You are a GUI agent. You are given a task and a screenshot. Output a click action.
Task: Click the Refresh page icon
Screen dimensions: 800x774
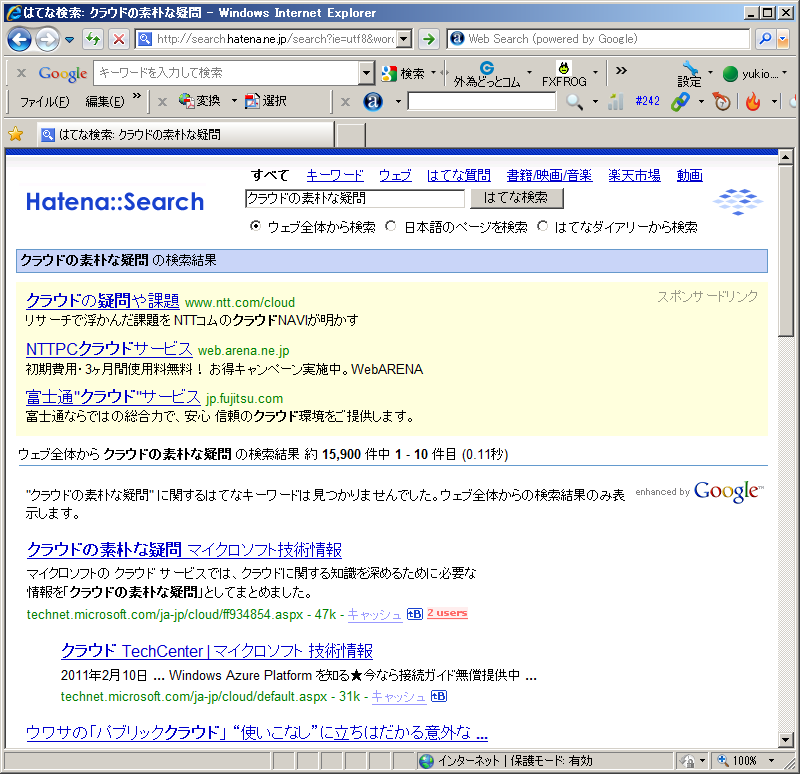click(93, 39)
